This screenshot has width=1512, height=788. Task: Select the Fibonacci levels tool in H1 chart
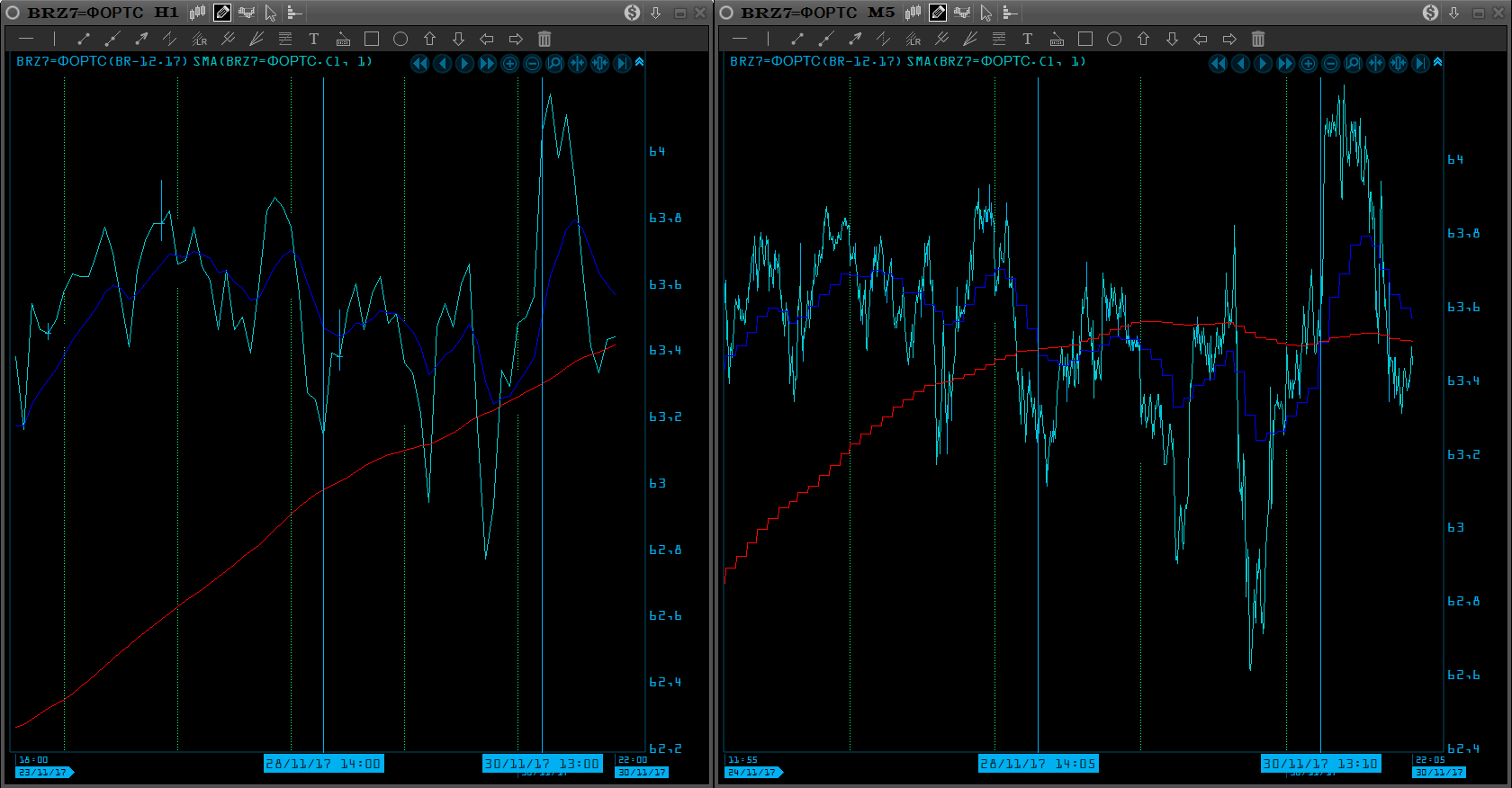click(x=284, y=39)
